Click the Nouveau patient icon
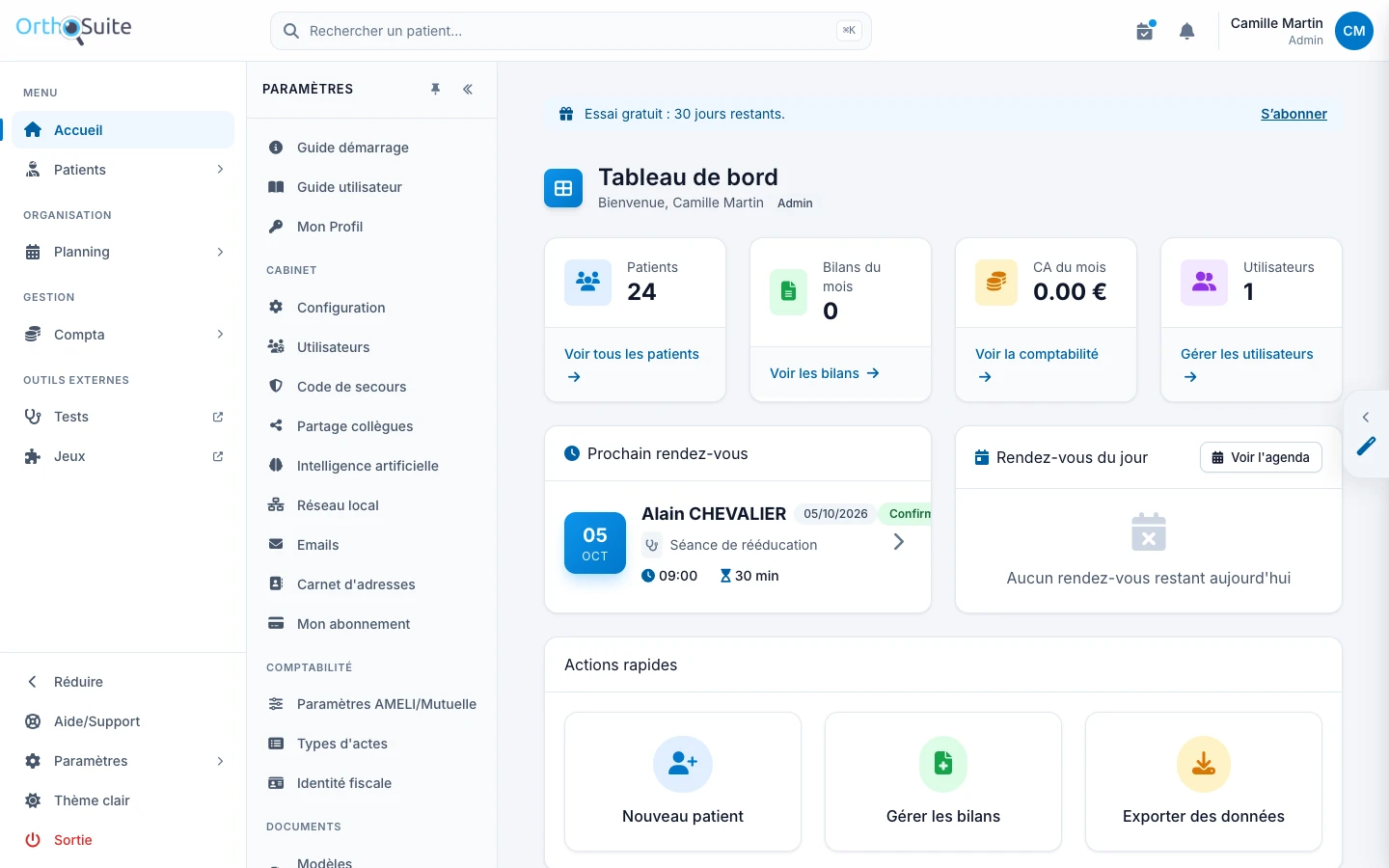 tap(683, 764)
